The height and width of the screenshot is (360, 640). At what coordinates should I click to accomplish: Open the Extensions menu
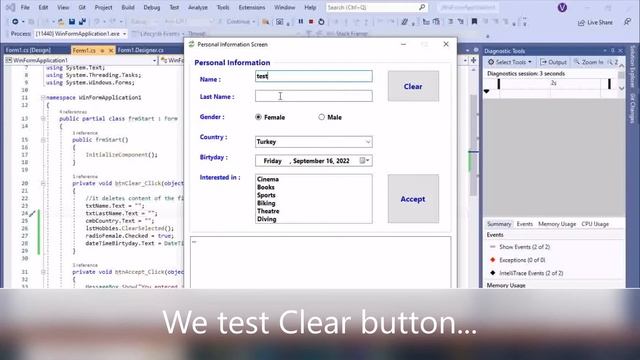(x=251, y=7)
